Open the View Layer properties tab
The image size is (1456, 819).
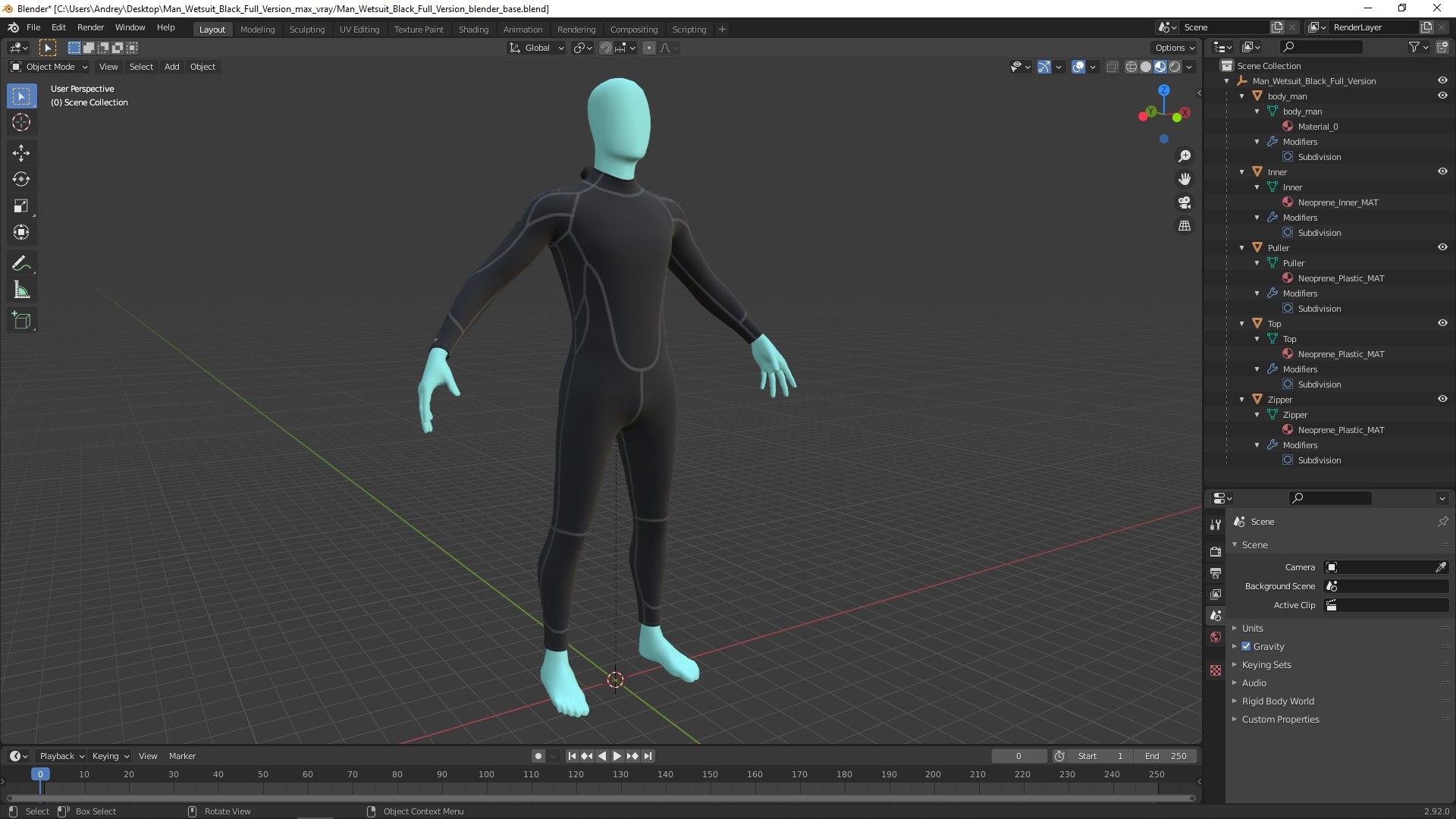pos(1216,595)
